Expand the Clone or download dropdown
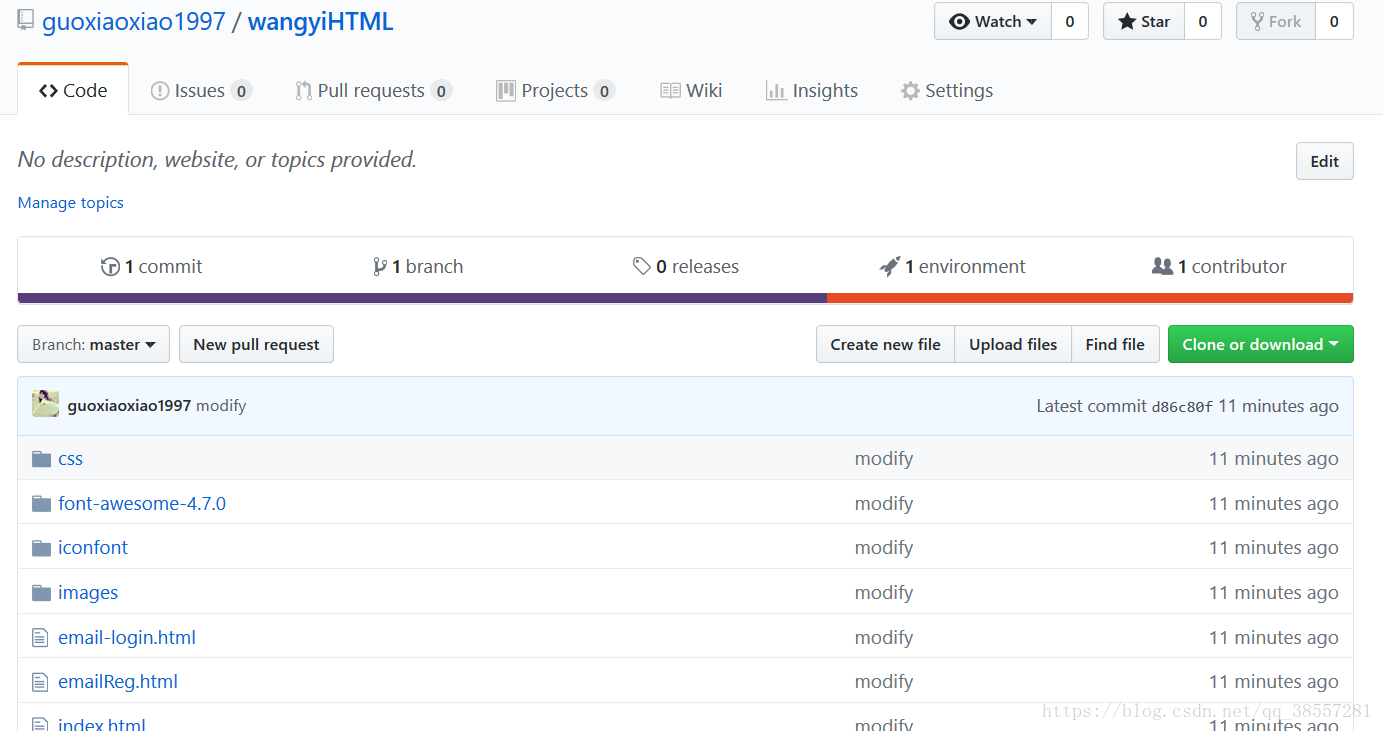 [1260, 344]
